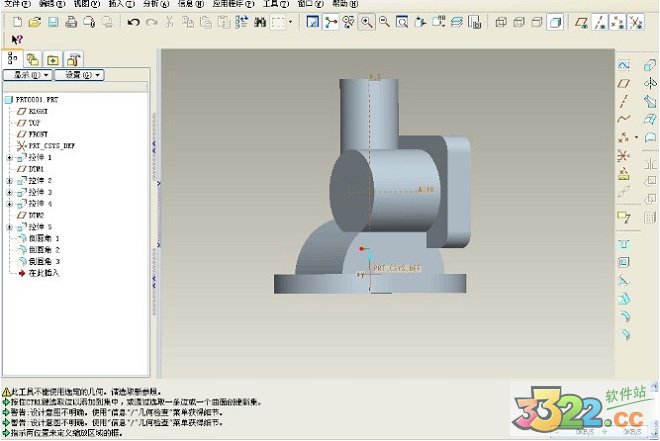
Task: Toggle Orient mode icon
Action: click(349, 22)
